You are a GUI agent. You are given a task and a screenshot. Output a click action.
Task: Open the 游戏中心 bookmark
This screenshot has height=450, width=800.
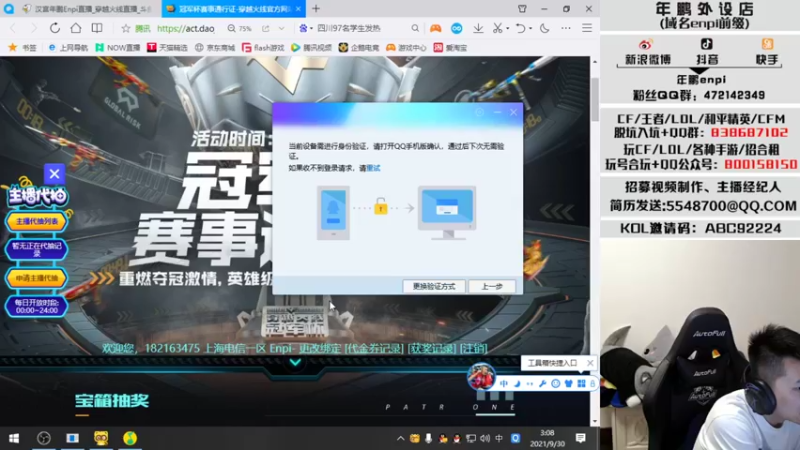[x=406, y=47]
